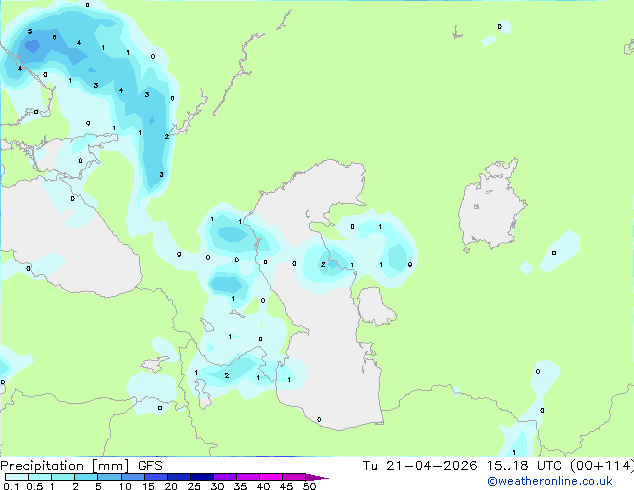Click the 15..18 UTC time range
Screen dimensions: 634x490
[x=524, y=466]
